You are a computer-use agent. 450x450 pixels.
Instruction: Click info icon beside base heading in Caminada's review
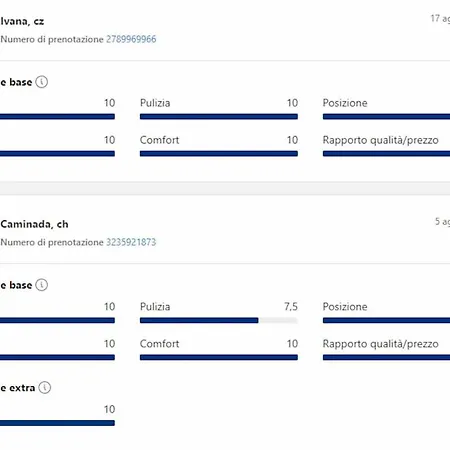pos(42,285)
